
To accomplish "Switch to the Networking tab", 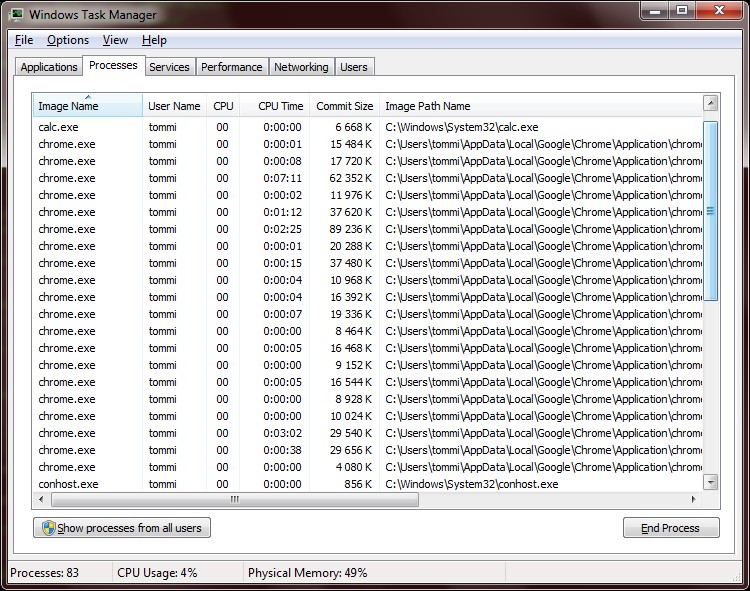I will click(x=301, y=67).
